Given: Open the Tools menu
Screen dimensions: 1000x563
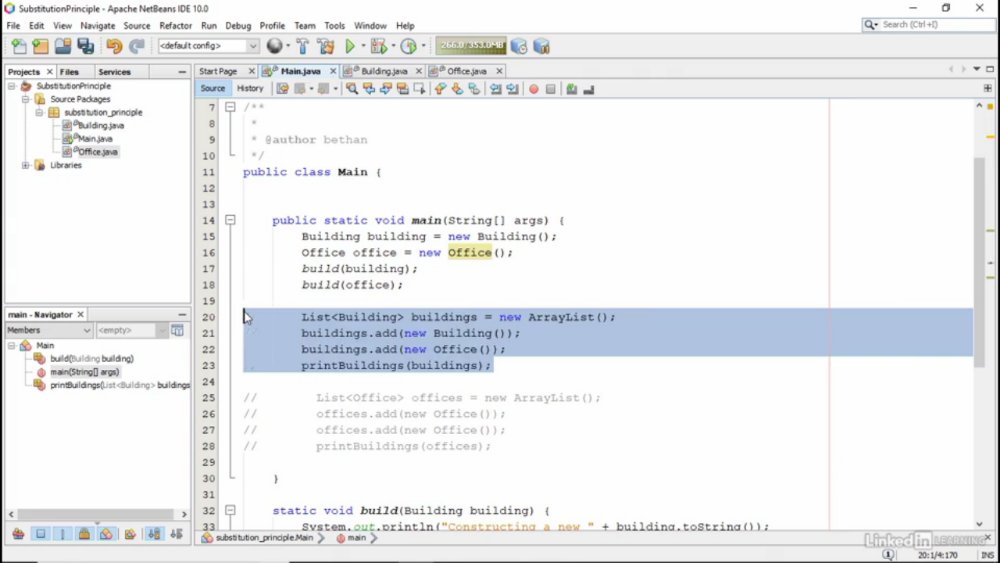Looking at the screenshot, I should tap(334, 26).
